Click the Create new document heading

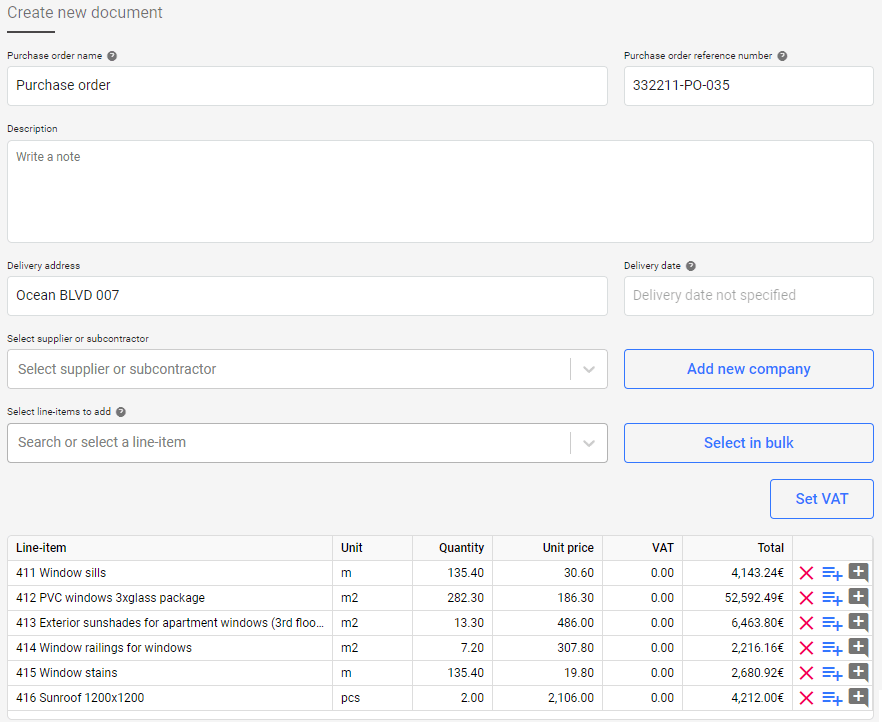pos(84,12)
